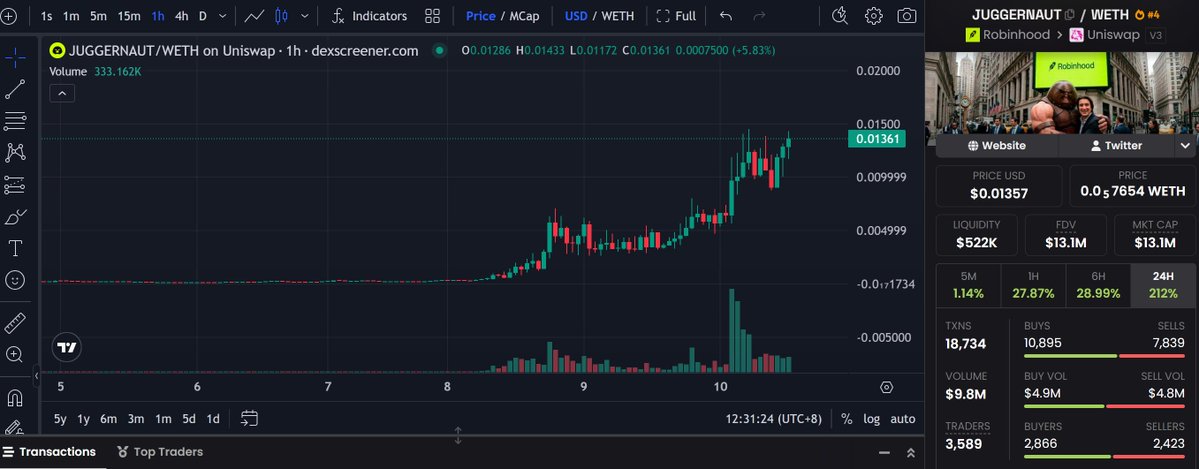
Task: Open the emoji icons tool
Action: point(15,280)
